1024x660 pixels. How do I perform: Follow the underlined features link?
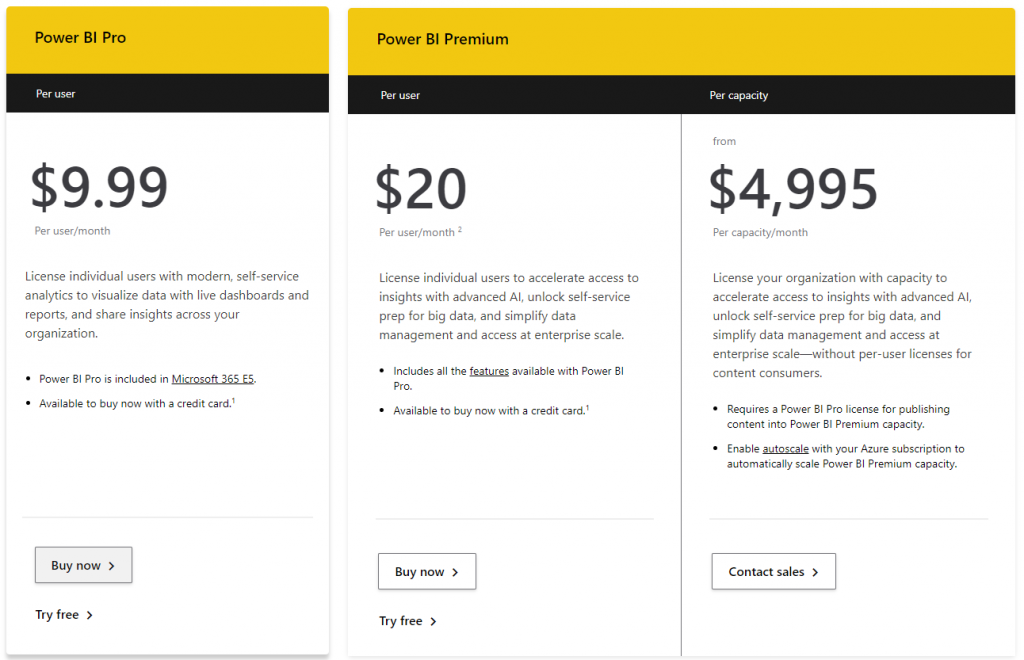[489, 371]
